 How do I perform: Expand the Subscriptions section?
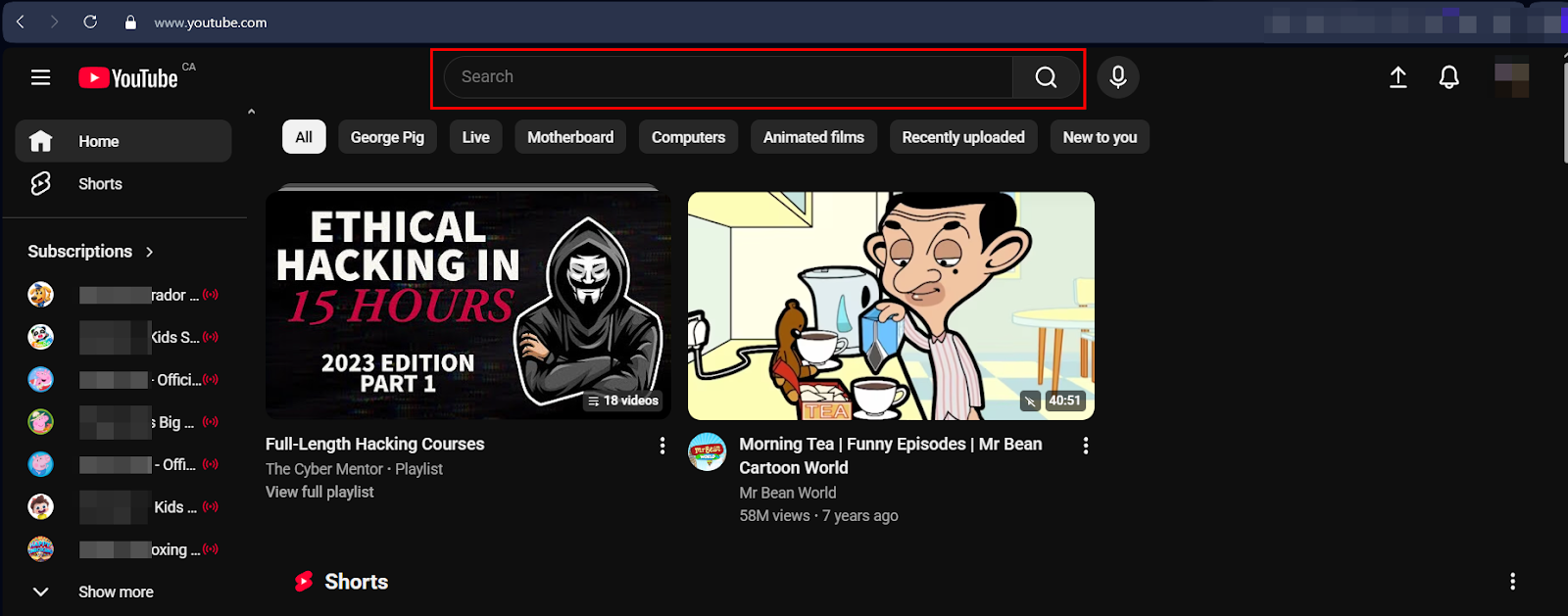(91, 252)
